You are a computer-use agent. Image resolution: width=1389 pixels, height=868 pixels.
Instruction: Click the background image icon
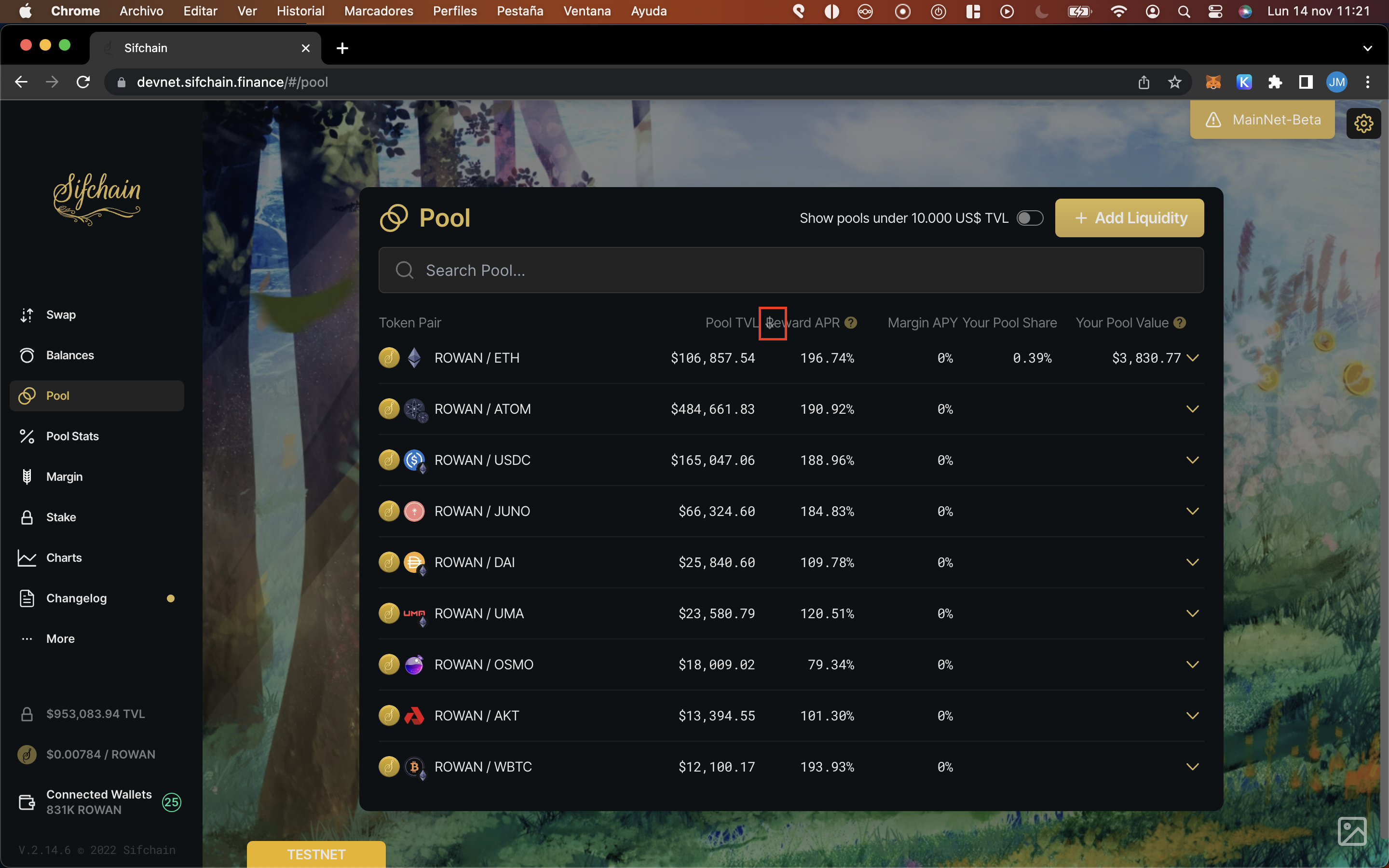pyautogui.click(x=1352, y=831)
